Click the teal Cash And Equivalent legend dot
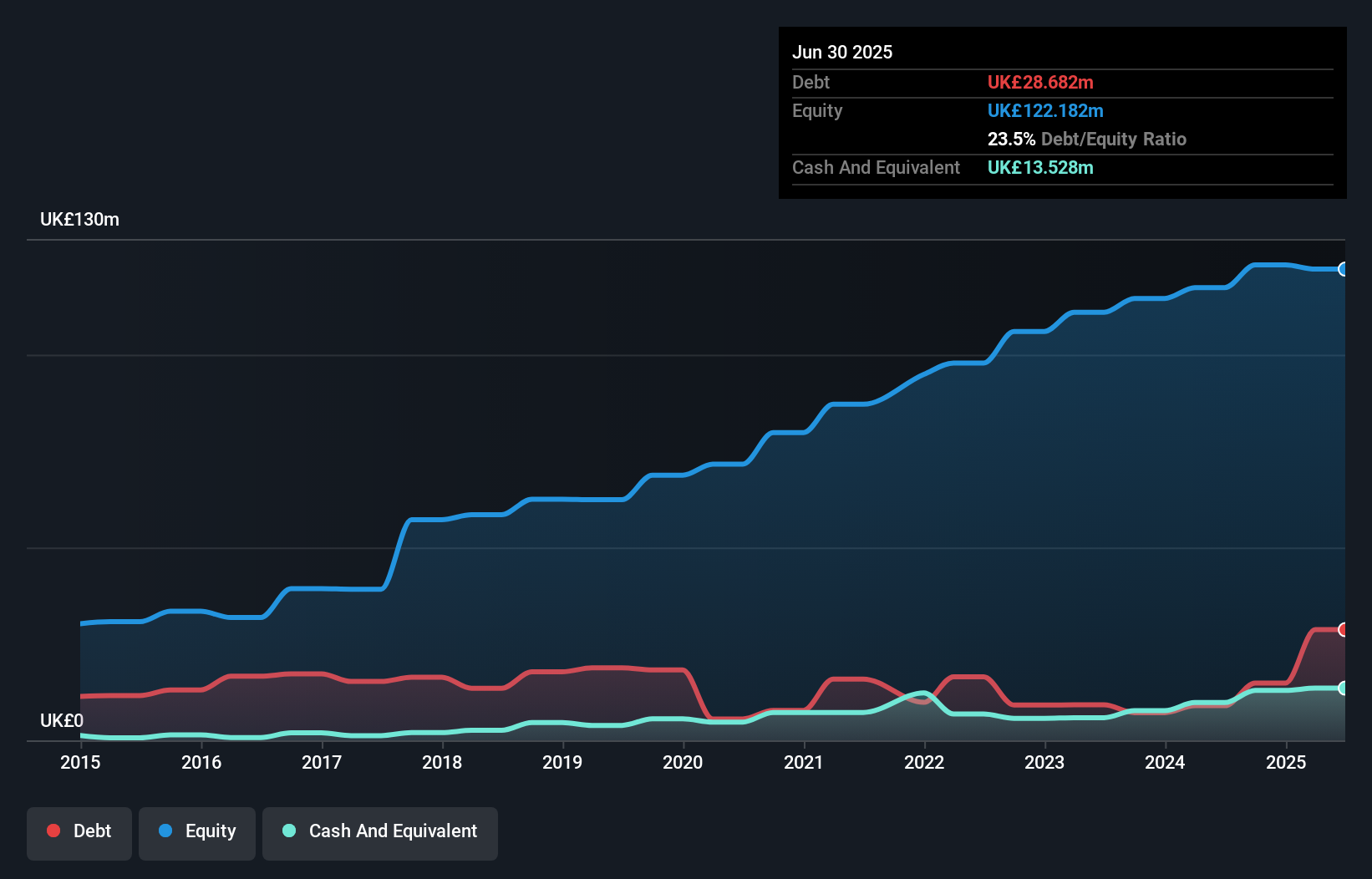Viewport: 1372px width, 879px height. [288, 831]
